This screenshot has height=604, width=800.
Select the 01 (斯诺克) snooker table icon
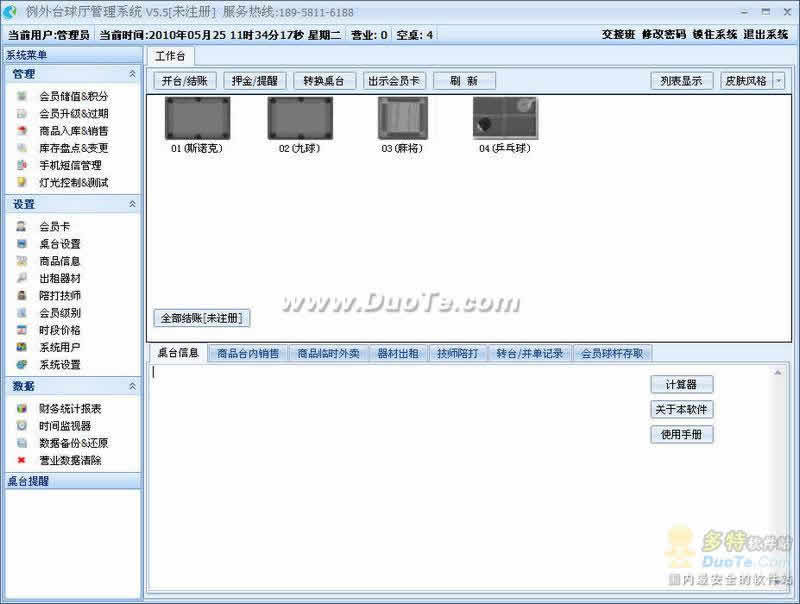tap(197, 118)
